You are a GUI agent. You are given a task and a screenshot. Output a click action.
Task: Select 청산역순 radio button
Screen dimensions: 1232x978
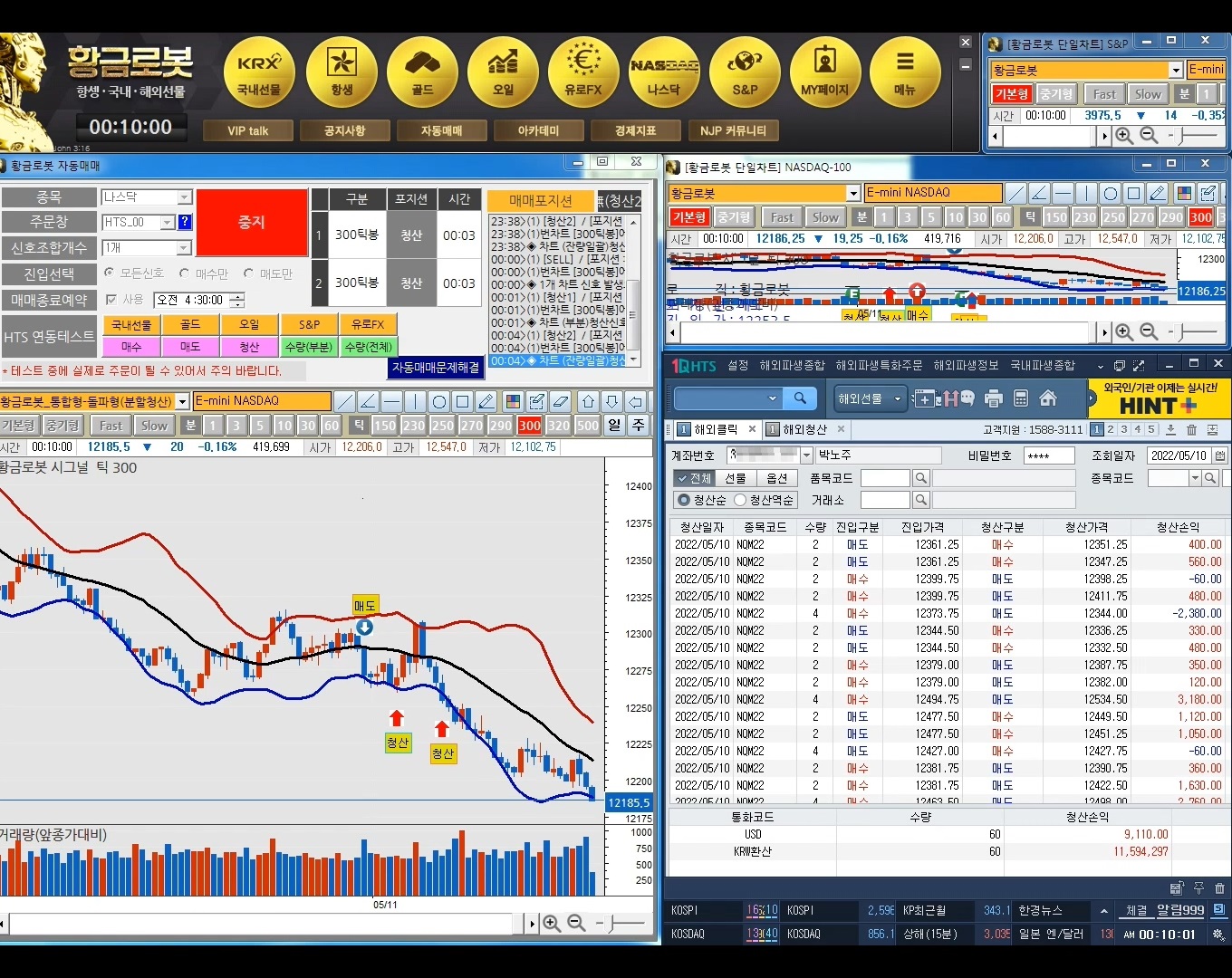[740, 500]
